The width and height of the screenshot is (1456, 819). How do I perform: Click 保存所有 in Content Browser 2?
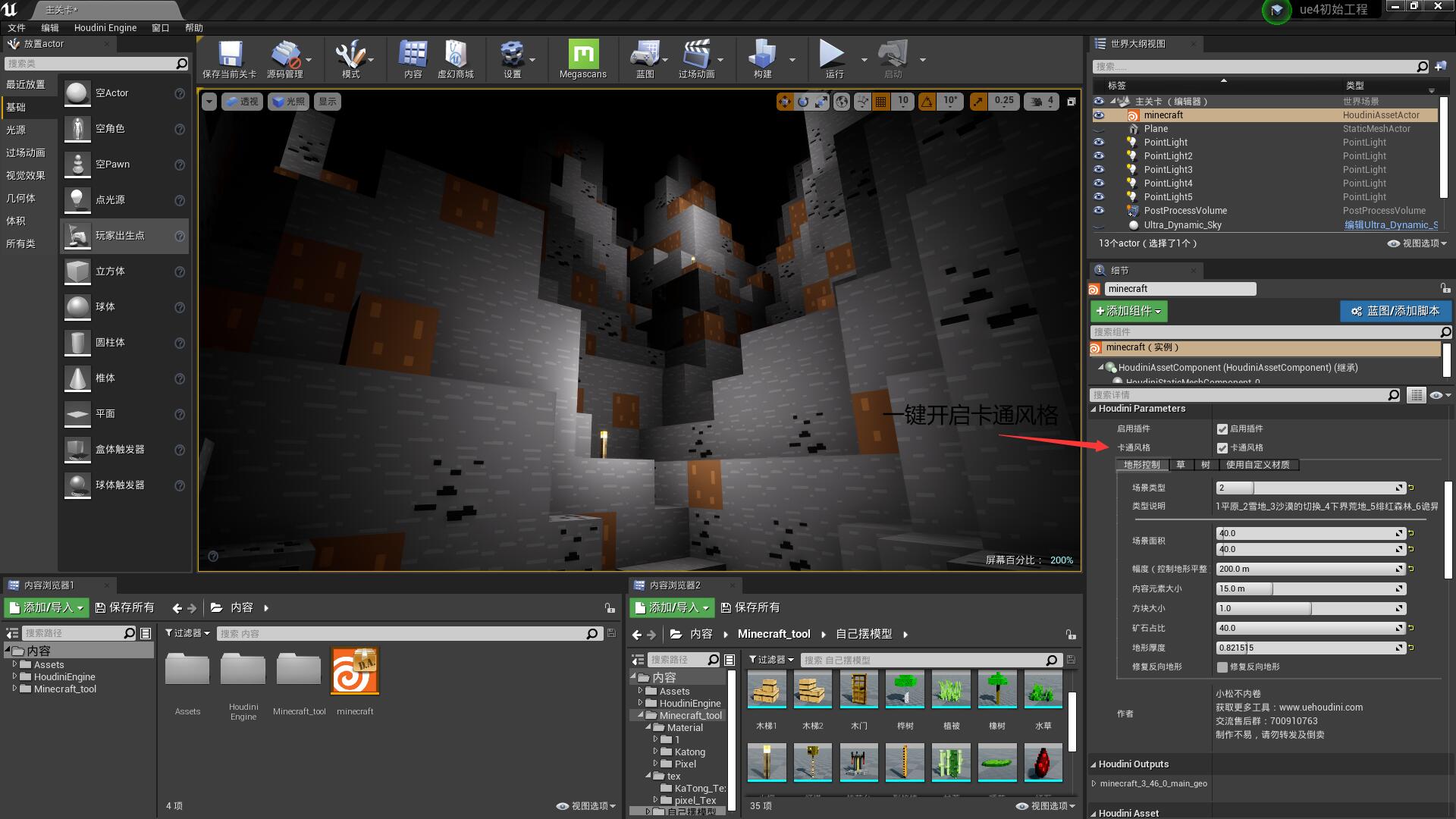pyautogui.click(x=750, y=607)
